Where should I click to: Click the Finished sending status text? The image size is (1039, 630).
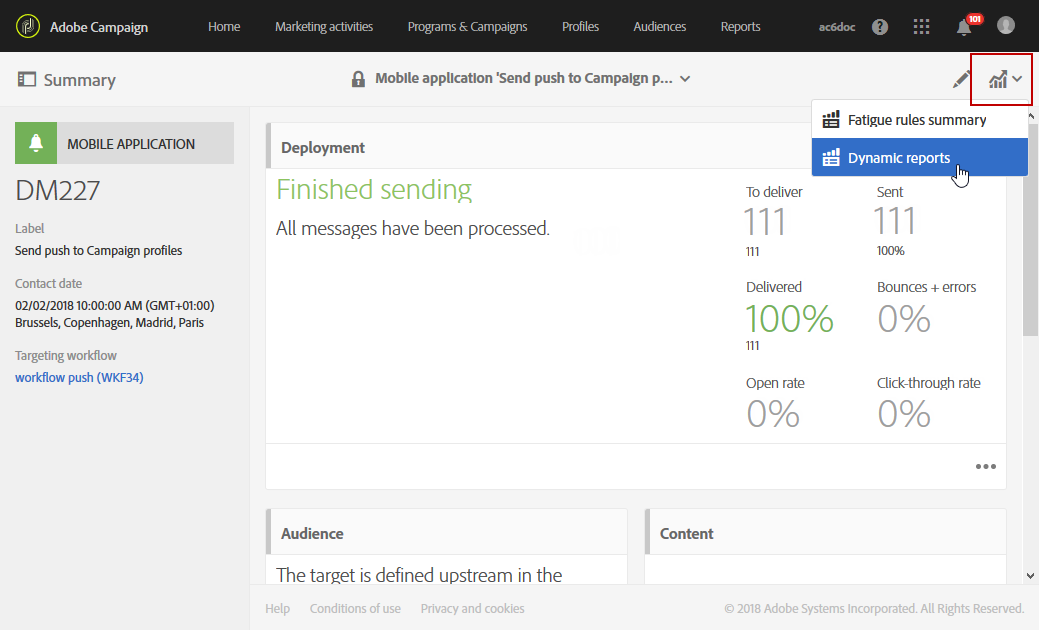tap(374, 189)
